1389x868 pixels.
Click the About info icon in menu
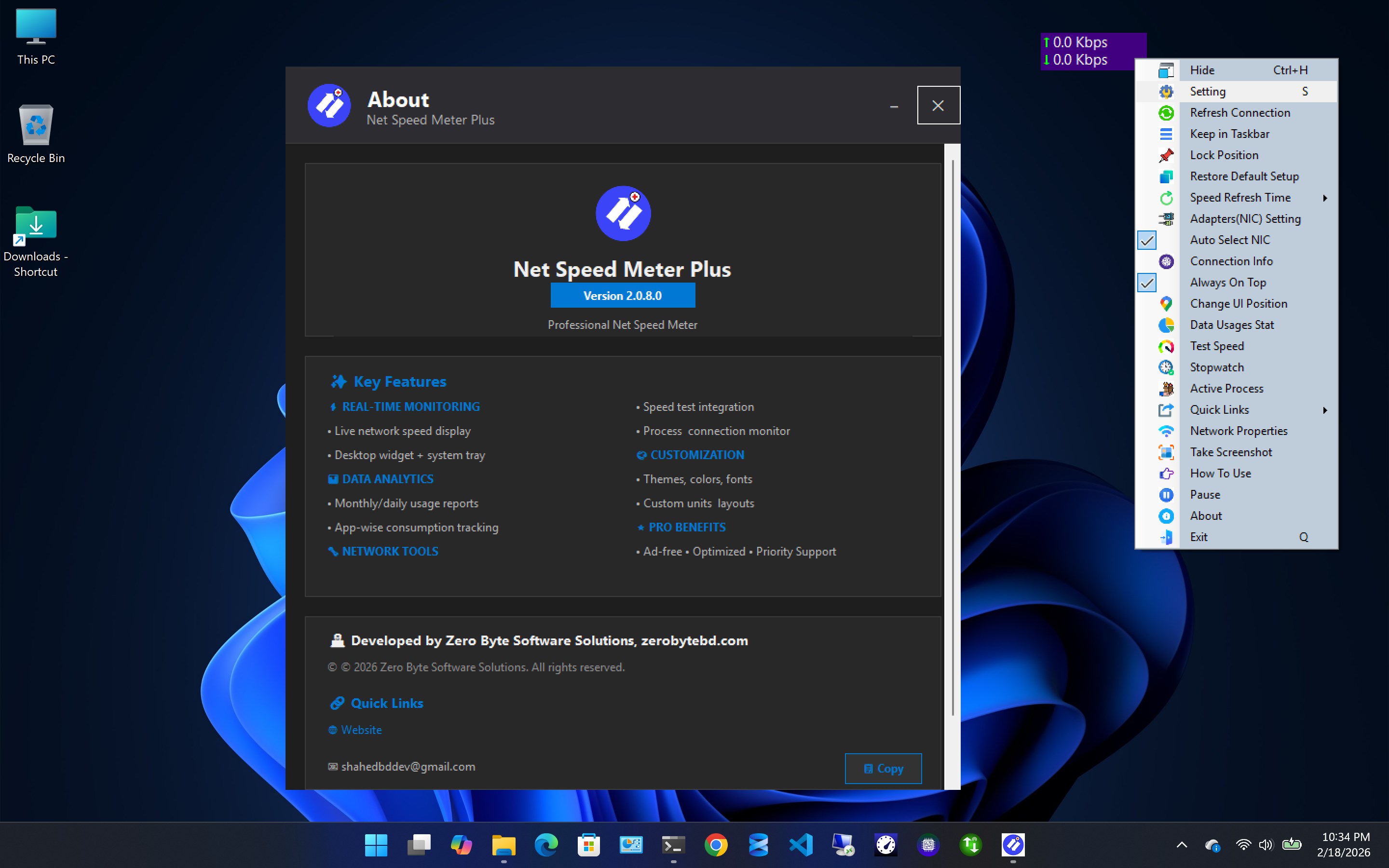pyautogui.click(x=1166, y=516)
